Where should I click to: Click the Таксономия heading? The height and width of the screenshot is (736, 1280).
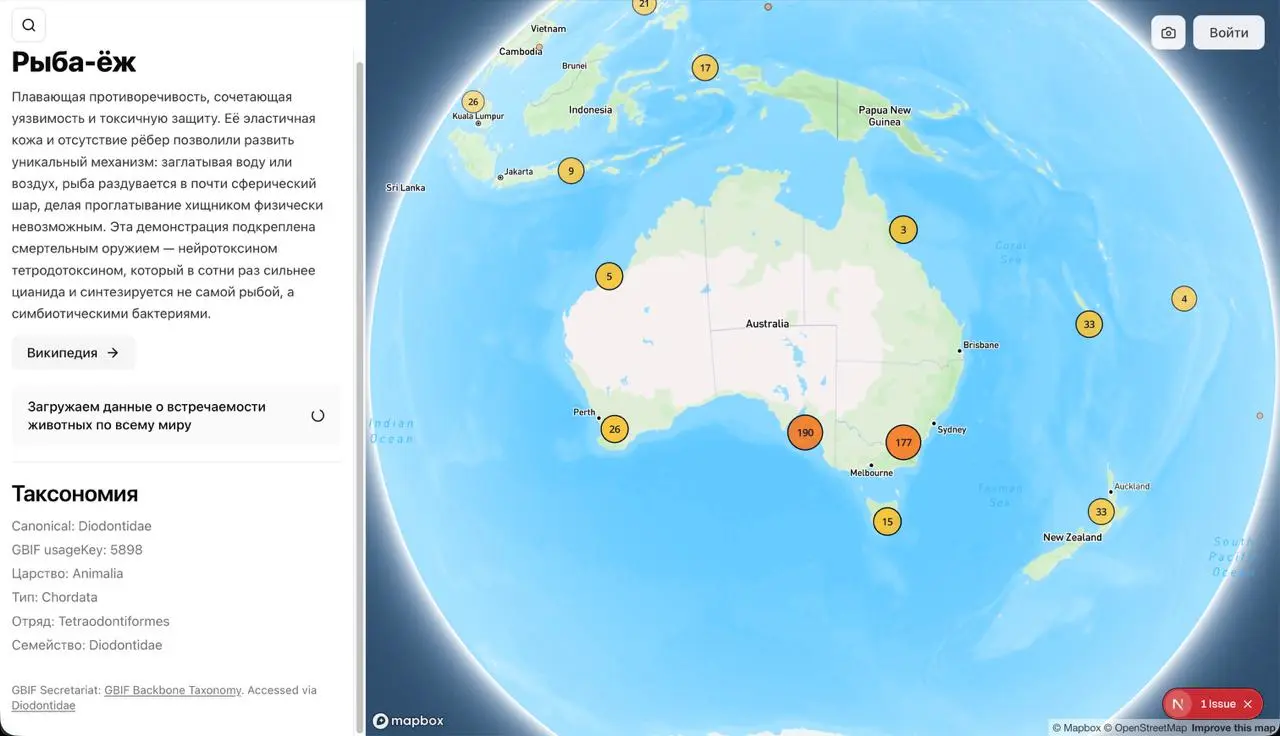(75, 494)
